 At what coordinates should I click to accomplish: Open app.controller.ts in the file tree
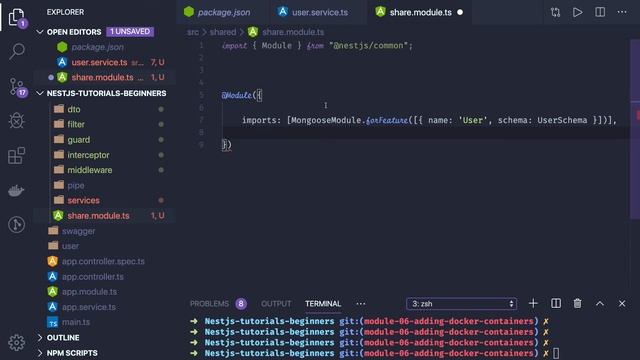point(93,277)
